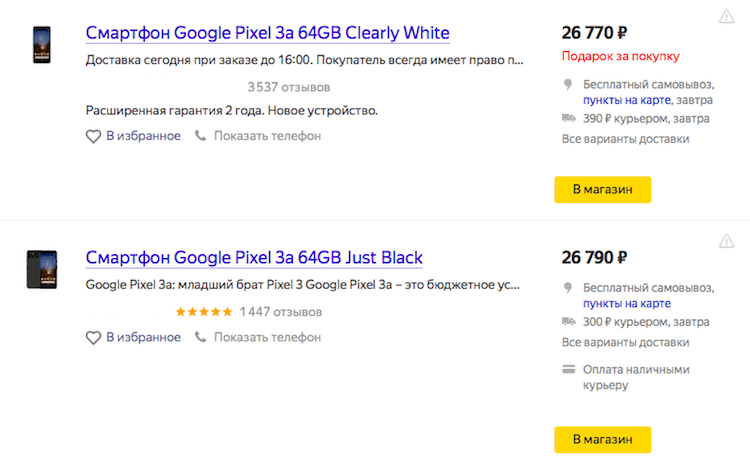
Task: Open Pixel 3a Just Black product title
Action: (x=254, y=258)
